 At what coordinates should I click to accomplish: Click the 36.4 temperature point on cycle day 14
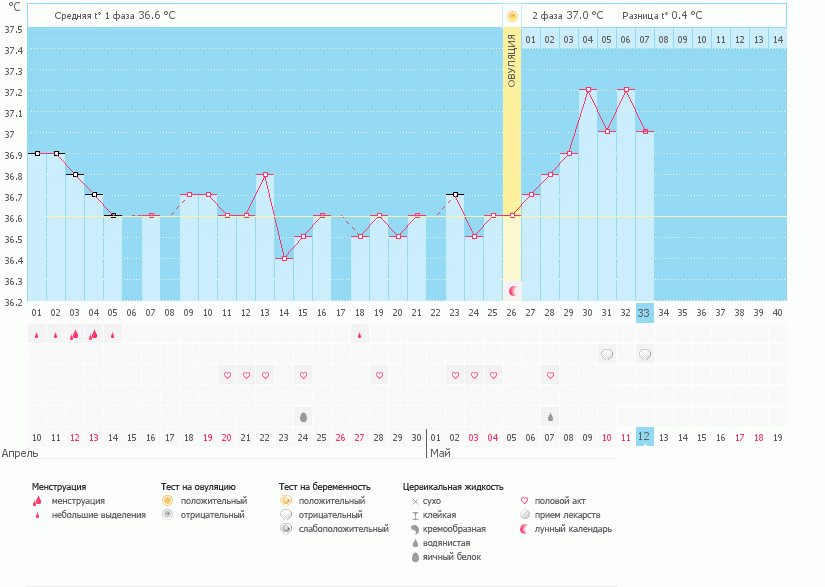284,258
